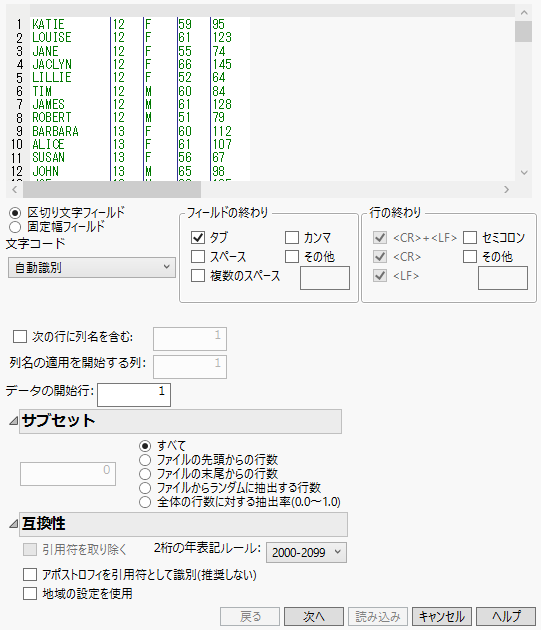Click value 128 in JAMES's row
The image size is (541, 630).
coord(222,104)
